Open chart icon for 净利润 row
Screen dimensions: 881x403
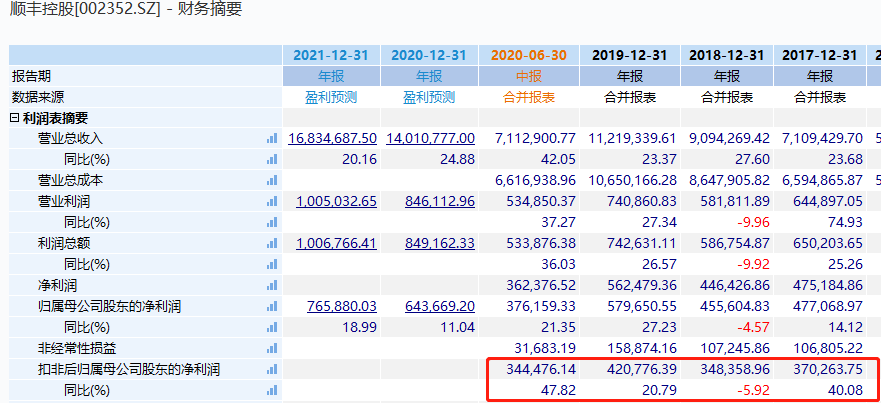pyautogui.click(x=272, y=286)
